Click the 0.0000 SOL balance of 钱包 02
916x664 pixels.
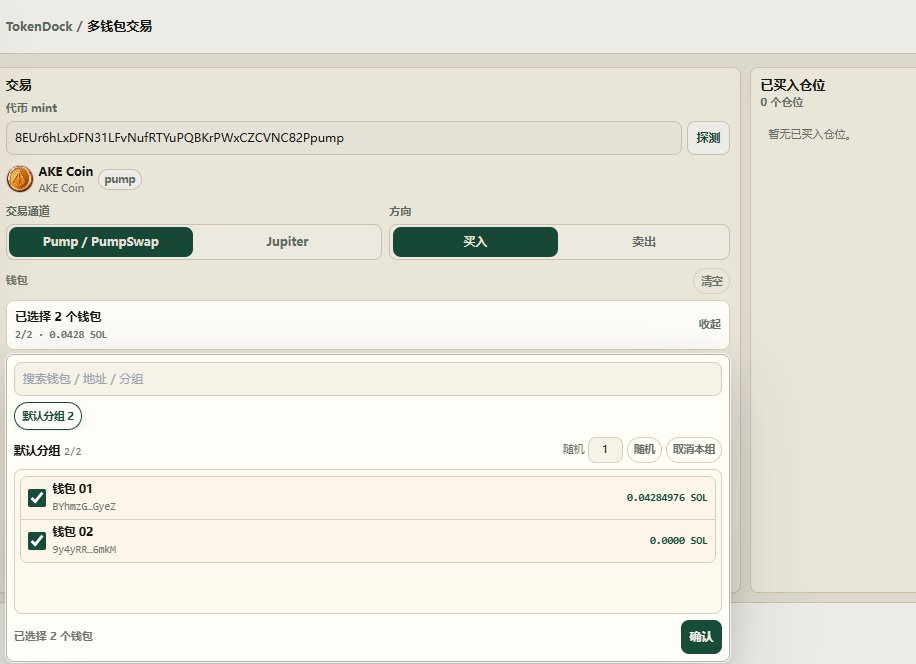coord(678,541)
